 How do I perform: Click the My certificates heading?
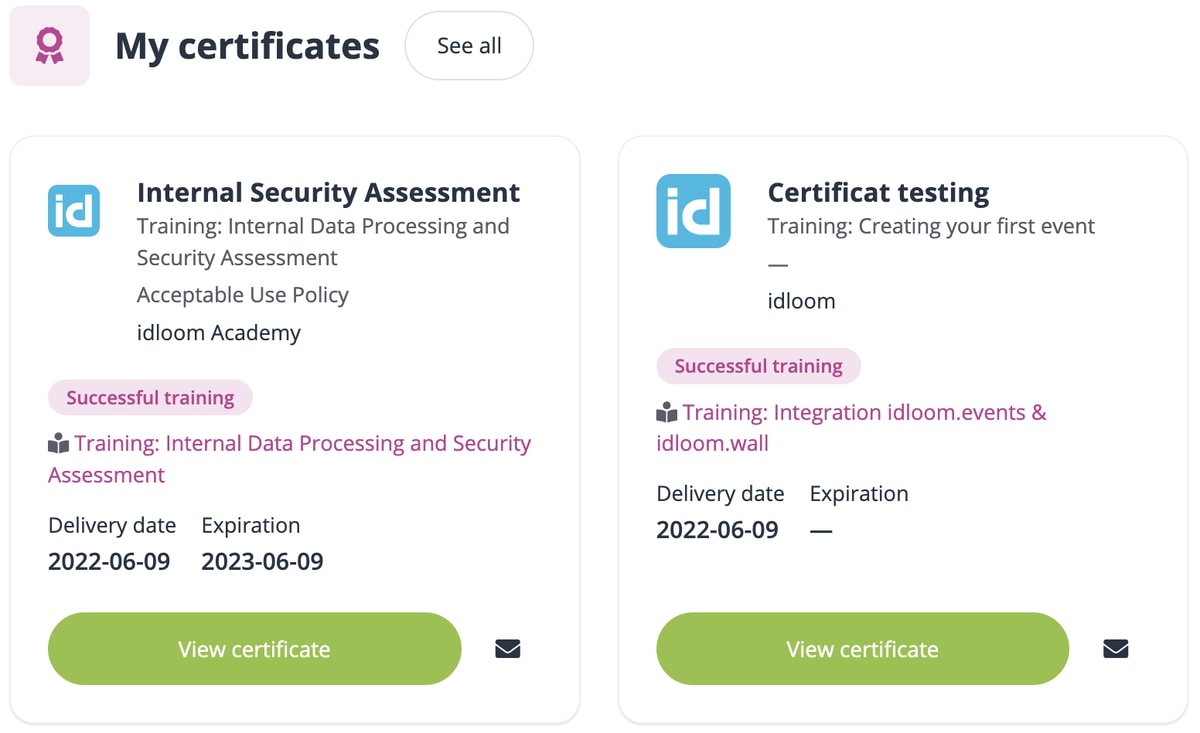click(x=246, y=45)
